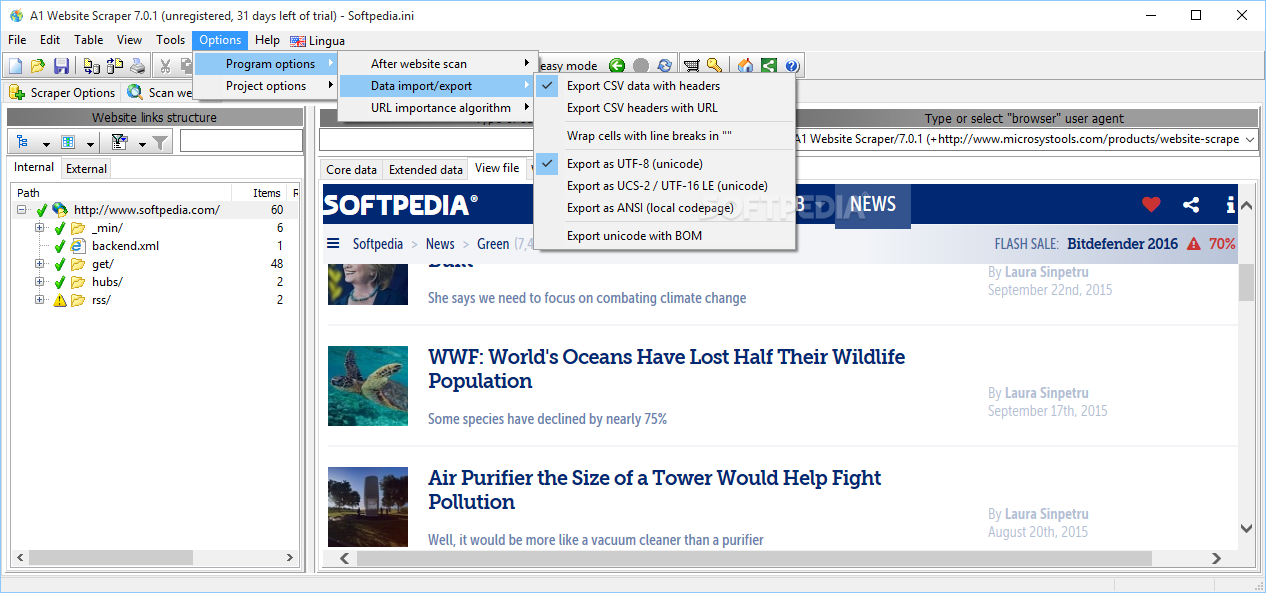Click the Green breadcrumb link
The image size is (1266, 593).
493,244
